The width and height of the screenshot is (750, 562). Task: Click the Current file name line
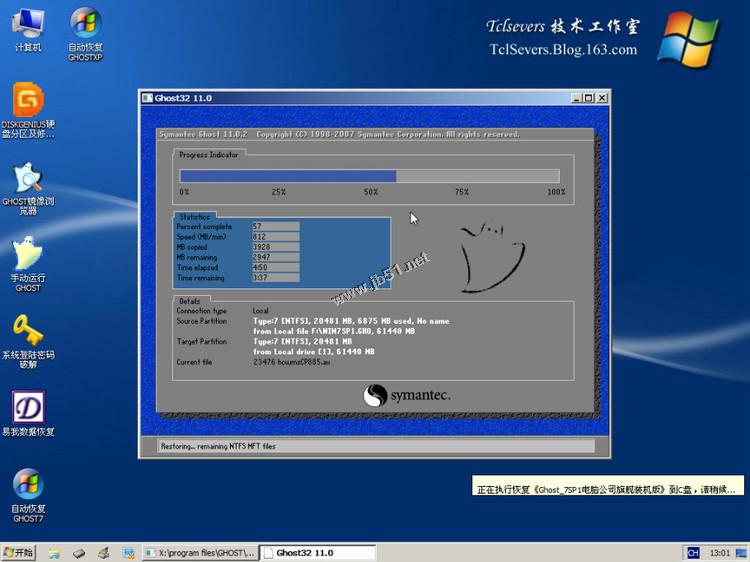(292, 363)
